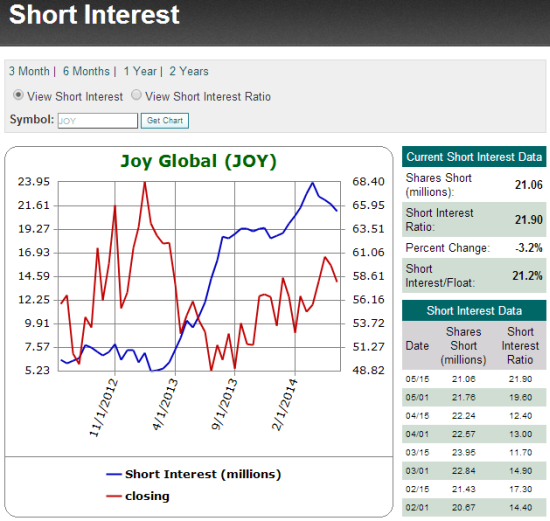Click the Joy Global (JOY) chart title

click(199, 162)
